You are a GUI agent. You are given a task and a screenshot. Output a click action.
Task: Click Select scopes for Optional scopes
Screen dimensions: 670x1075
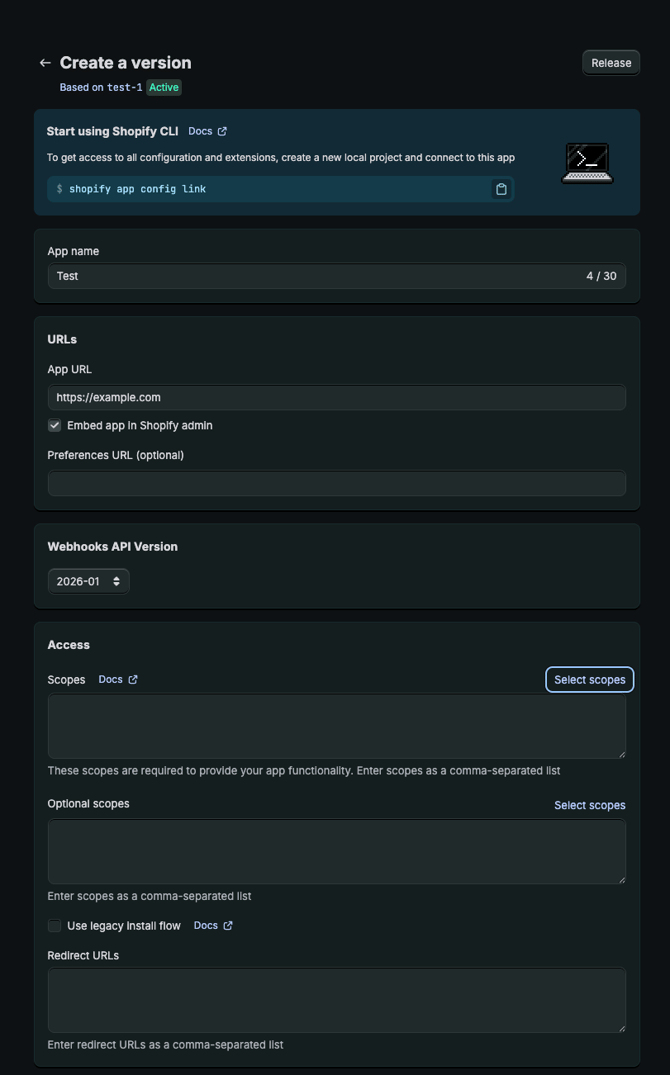(x=590, y=805)
